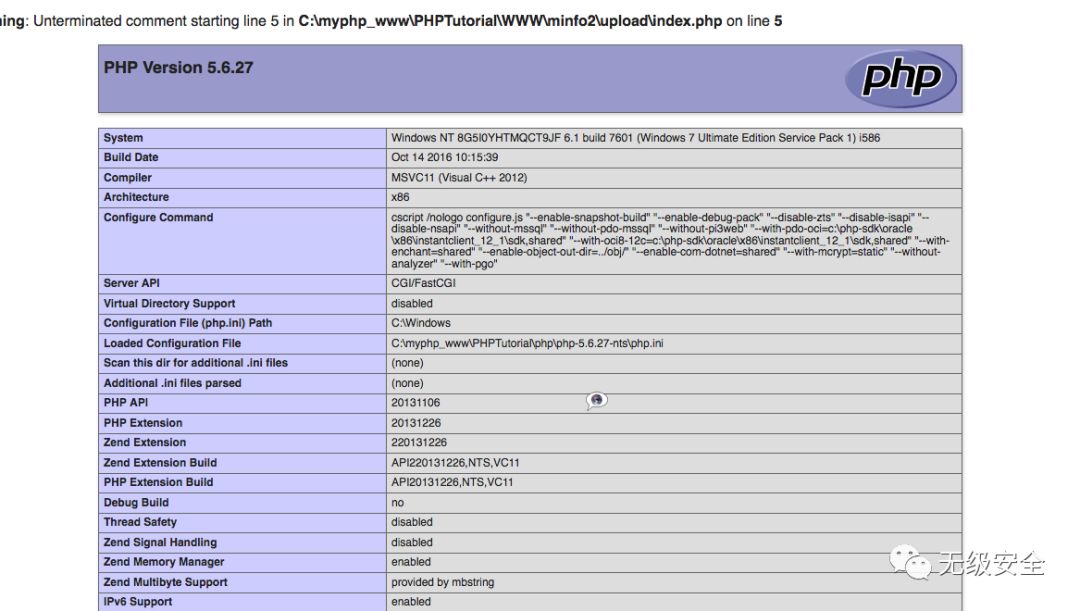Image resolution: width=1080 pixels, height=611 pixels.
Task: Select the '220131226' Zend Extension value
Action: point(419,442)
